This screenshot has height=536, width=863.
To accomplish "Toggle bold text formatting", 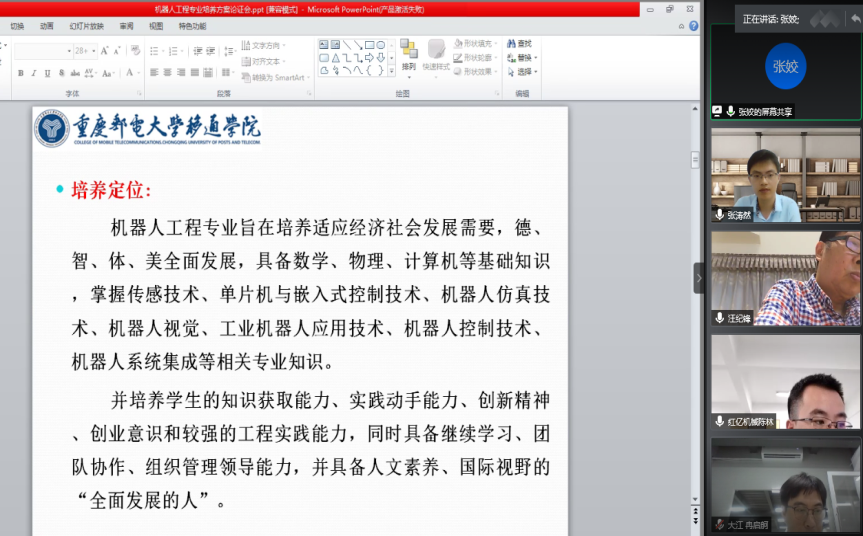I will 20,73.
